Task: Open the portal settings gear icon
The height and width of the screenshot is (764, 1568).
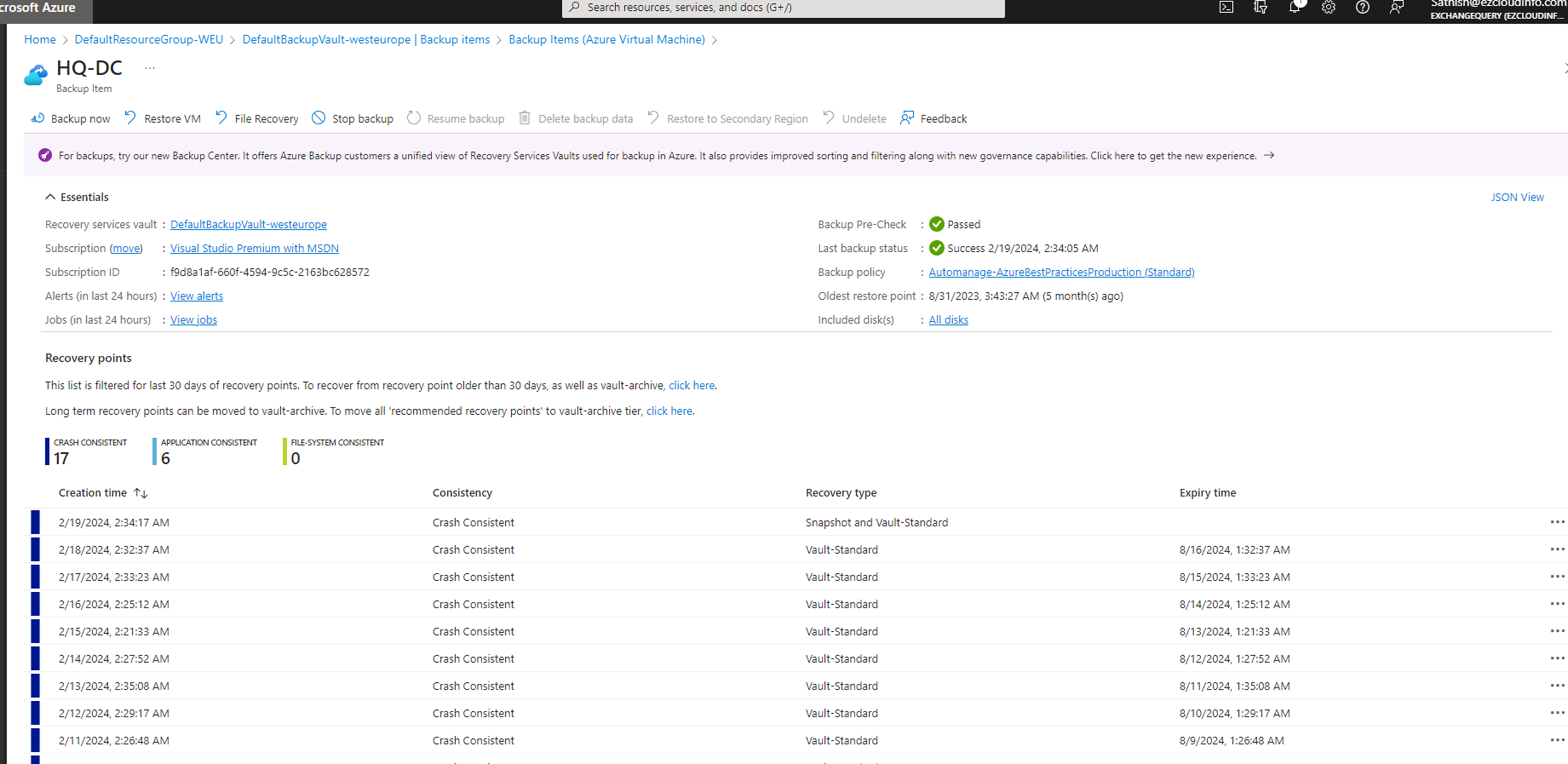Action: (x=1328, y=7)
